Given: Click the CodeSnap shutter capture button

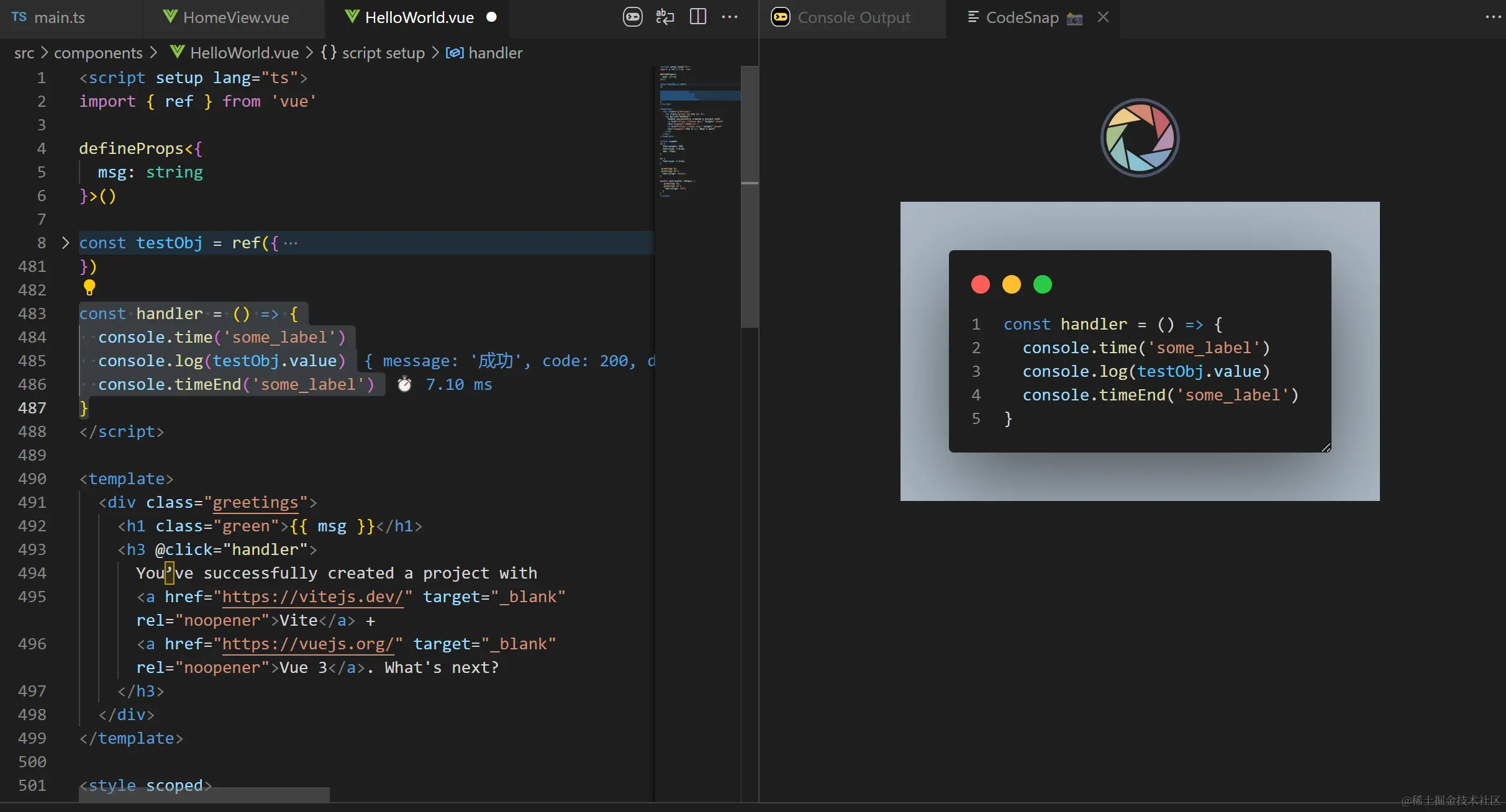Looking at the screenshot, I should click(x=1140, y=138).
